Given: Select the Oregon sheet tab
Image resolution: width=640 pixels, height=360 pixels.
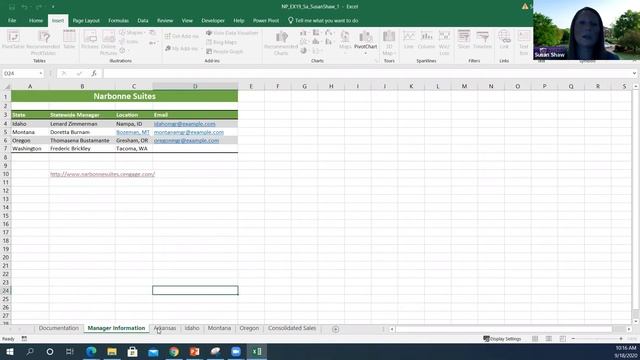Looking at the screenshot, I should (249, 328).
